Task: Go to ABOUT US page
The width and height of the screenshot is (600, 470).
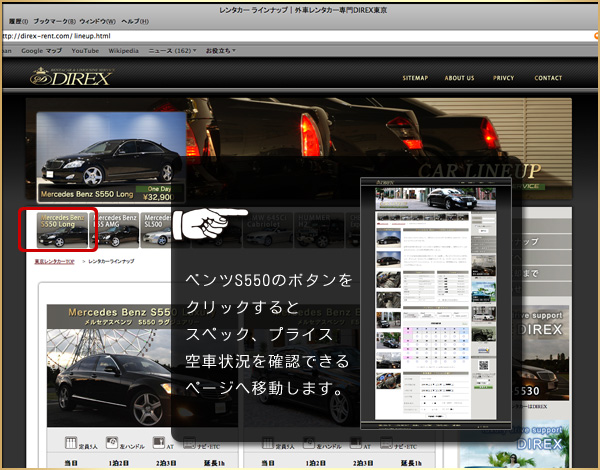Action: tap(459, 78)
